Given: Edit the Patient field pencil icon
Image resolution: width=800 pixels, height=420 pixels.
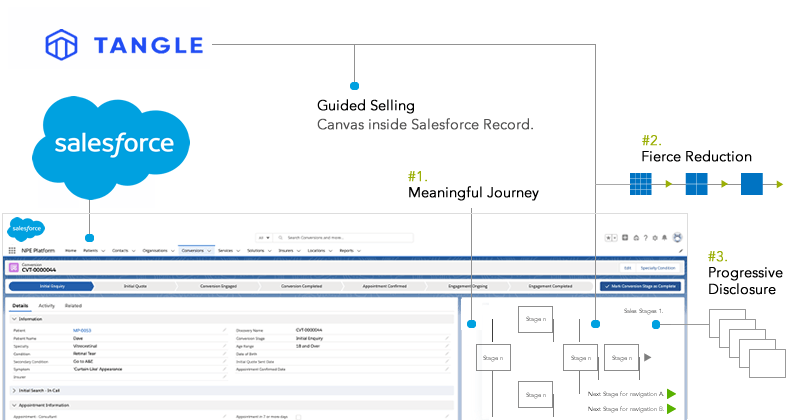Looking at the screenshot, I should pyautogui.click(x=224, y=330).
